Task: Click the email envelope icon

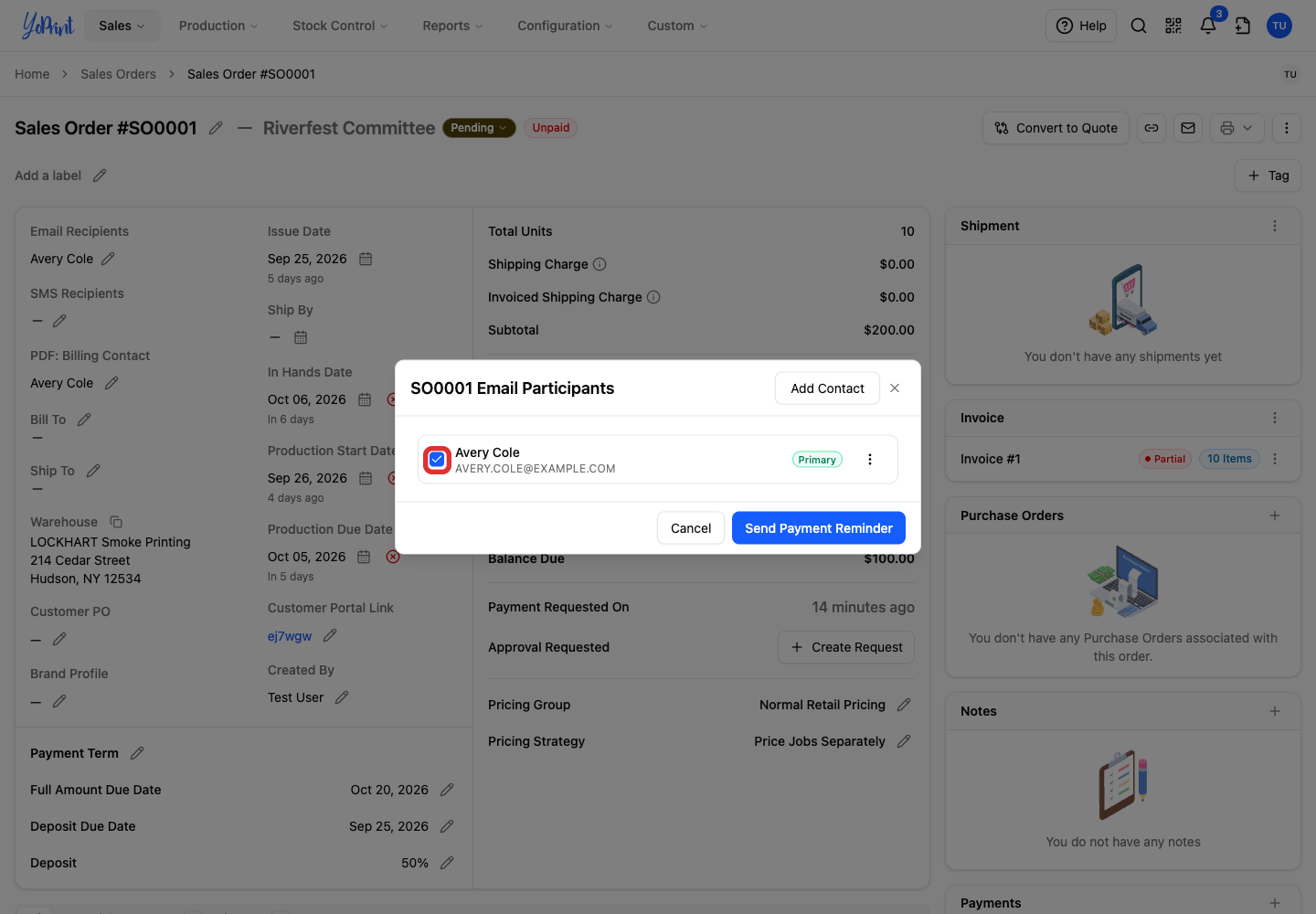Action: point(1188,128)
